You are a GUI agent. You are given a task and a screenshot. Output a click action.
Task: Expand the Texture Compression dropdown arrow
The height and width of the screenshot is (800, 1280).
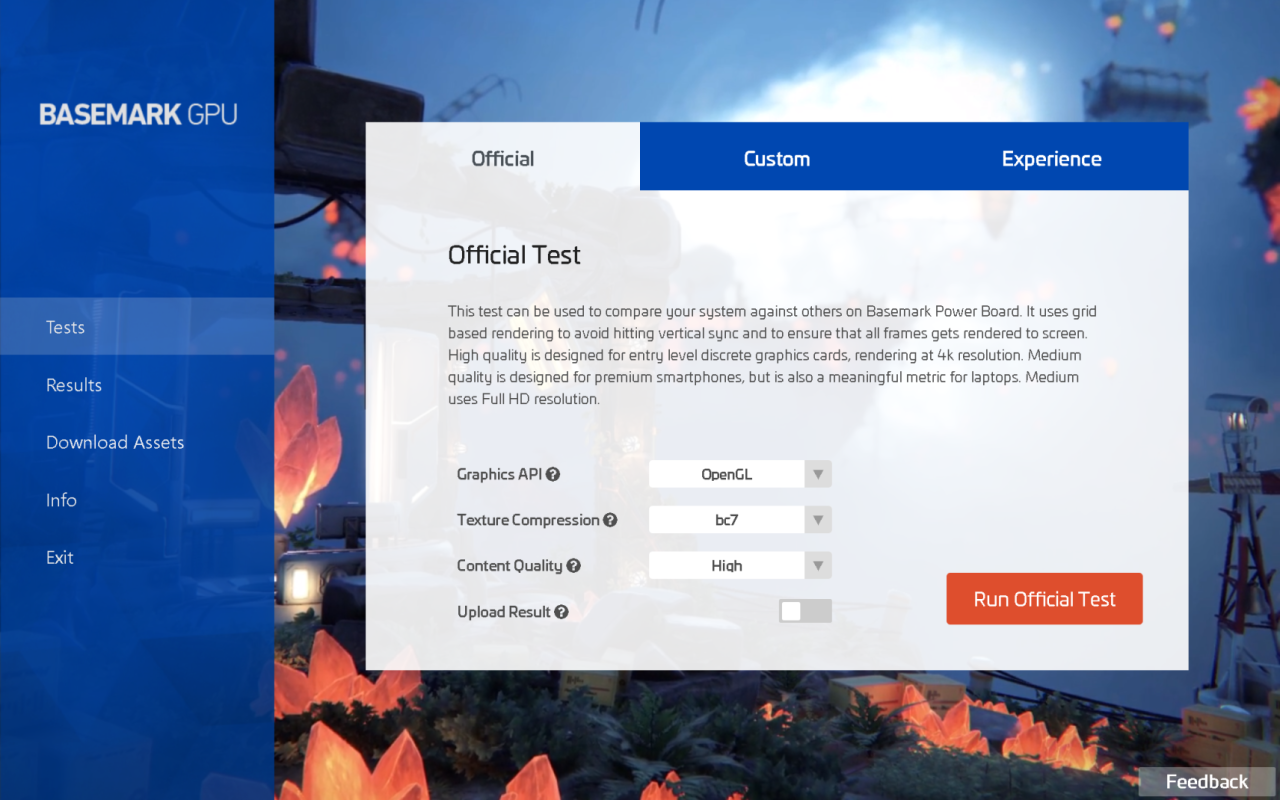(818, 520)
